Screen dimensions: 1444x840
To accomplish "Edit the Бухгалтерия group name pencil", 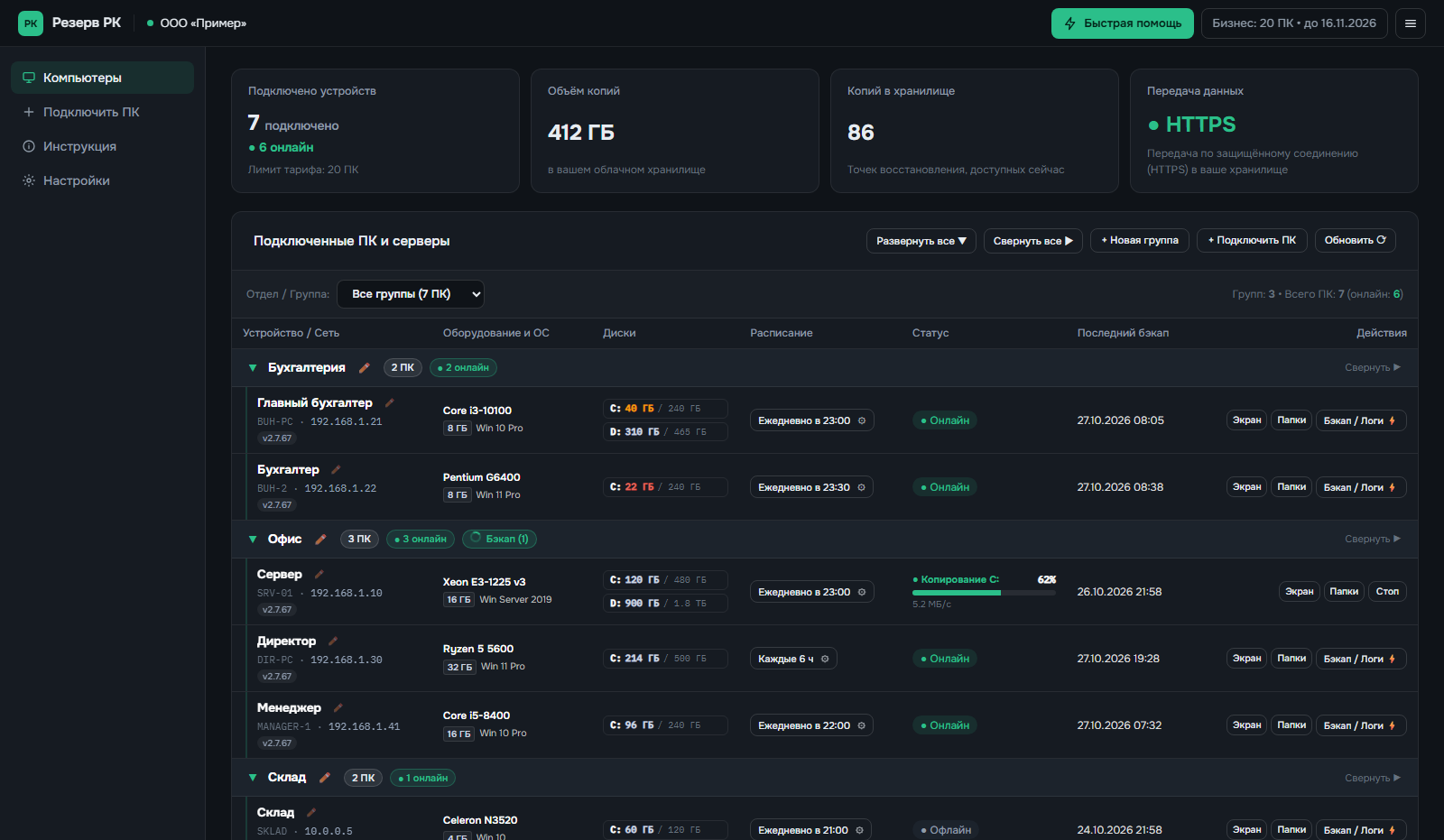I will 365,367.
